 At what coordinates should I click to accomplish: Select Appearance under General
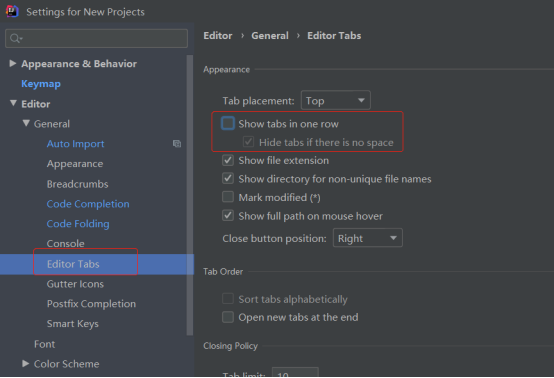tap(75, 164)
